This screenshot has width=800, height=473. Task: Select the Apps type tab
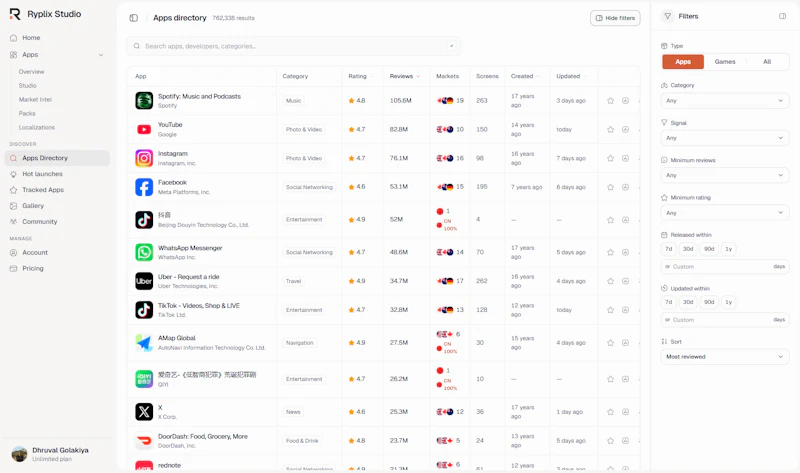(x=683, y=62)
